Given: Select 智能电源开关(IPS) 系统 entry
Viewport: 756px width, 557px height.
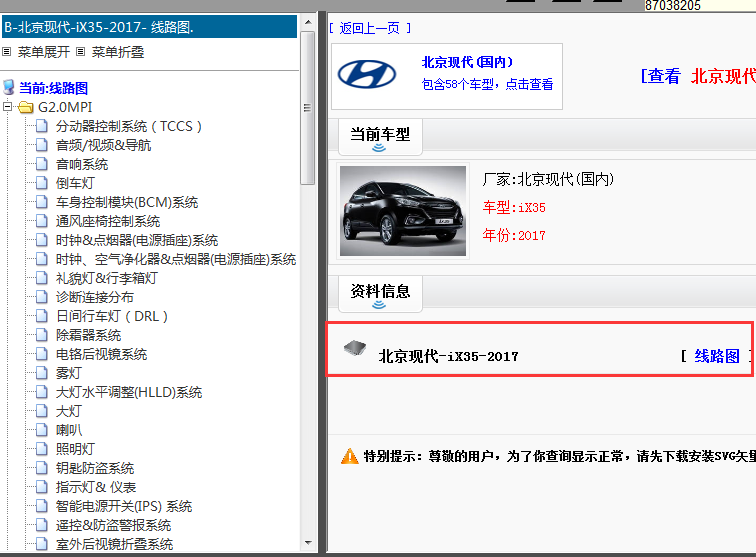Looking at the screenshot, I should click(x=124, y=506).
